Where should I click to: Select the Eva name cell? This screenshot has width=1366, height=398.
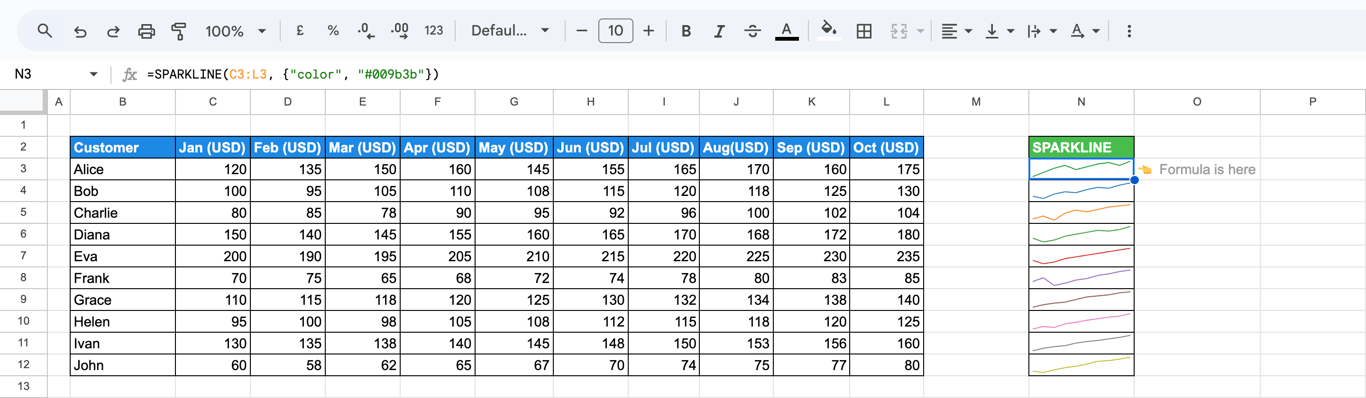tap(123, 256)
